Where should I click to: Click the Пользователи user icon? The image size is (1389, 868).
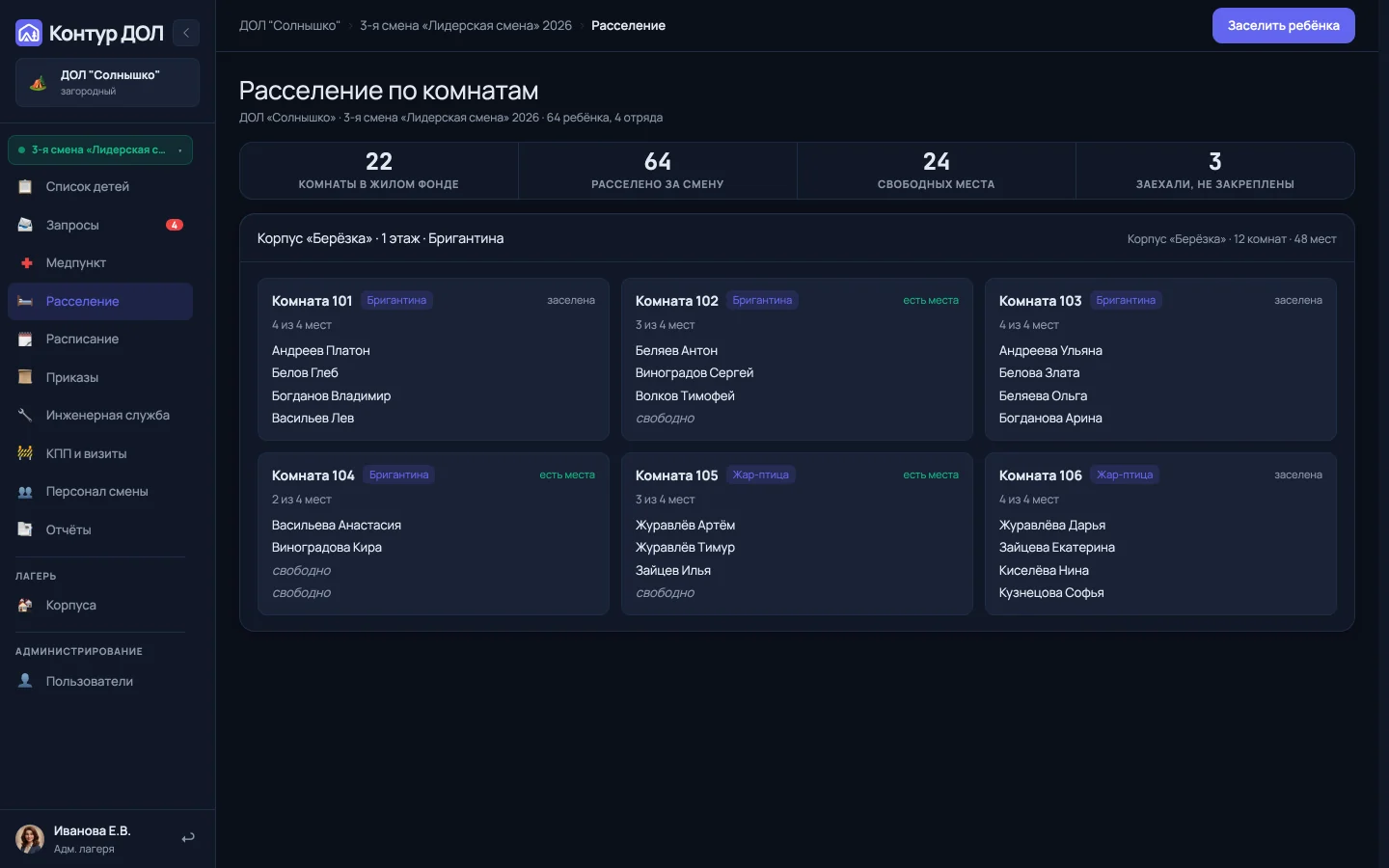click(26, 681)
